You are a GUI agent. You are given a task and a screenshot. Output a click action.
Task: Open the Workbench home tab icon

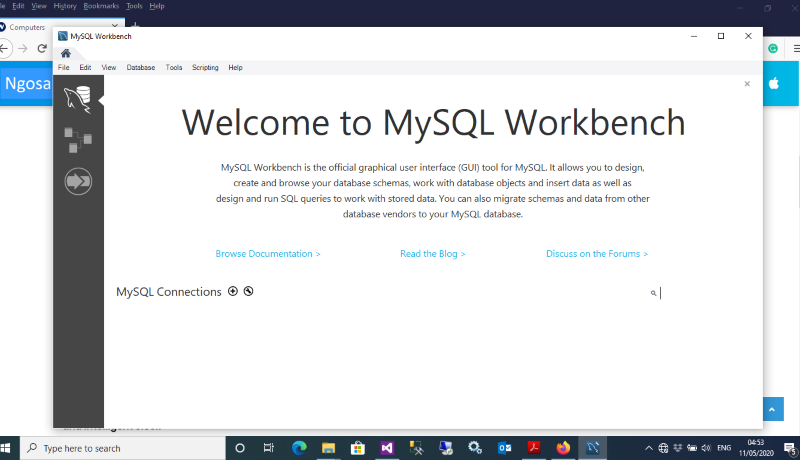(66, 53)
